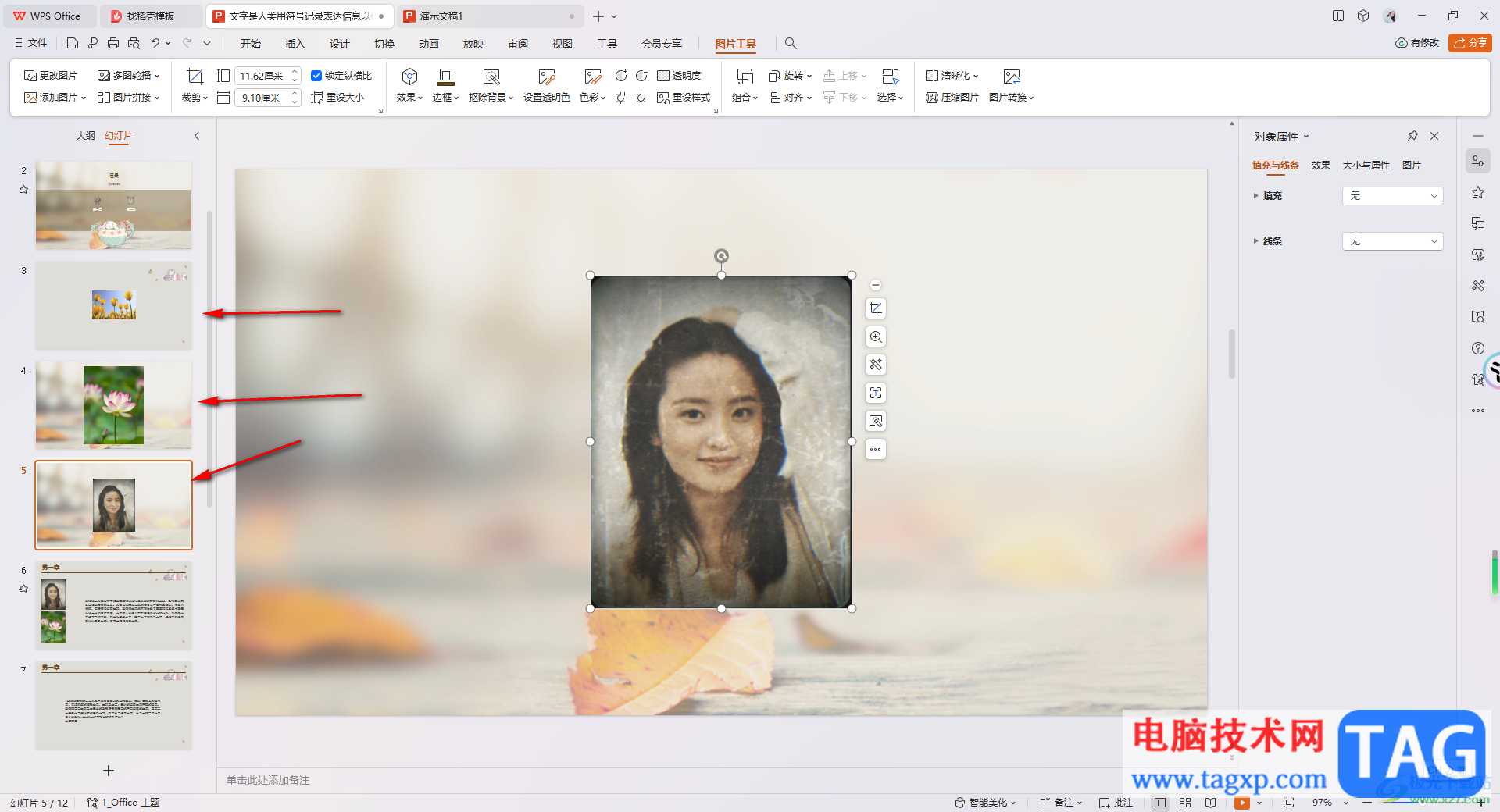This screenshot has height=812, width=1500.
Task: Click the 更改图片 button
Action: 51,76
